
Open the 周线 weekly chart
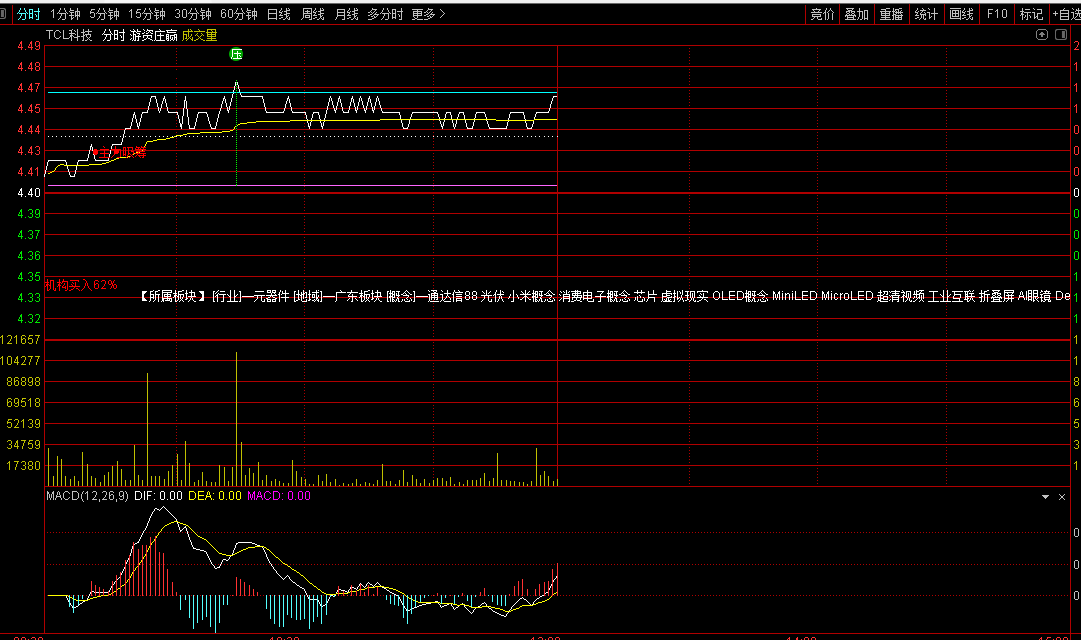(x=313, y=14)
